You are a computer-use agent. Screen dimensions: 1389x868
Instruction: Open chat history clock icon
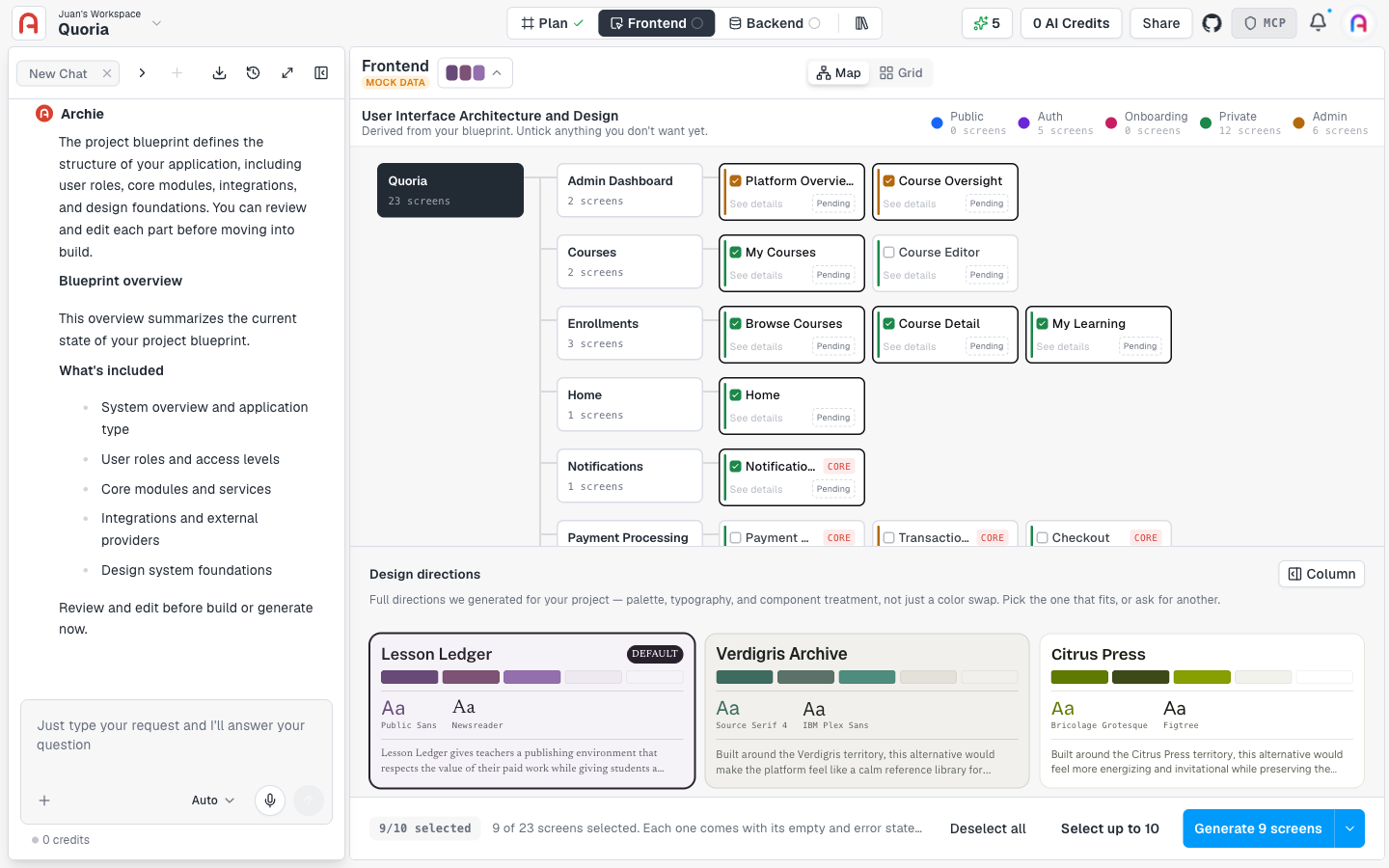coord(254,73)
